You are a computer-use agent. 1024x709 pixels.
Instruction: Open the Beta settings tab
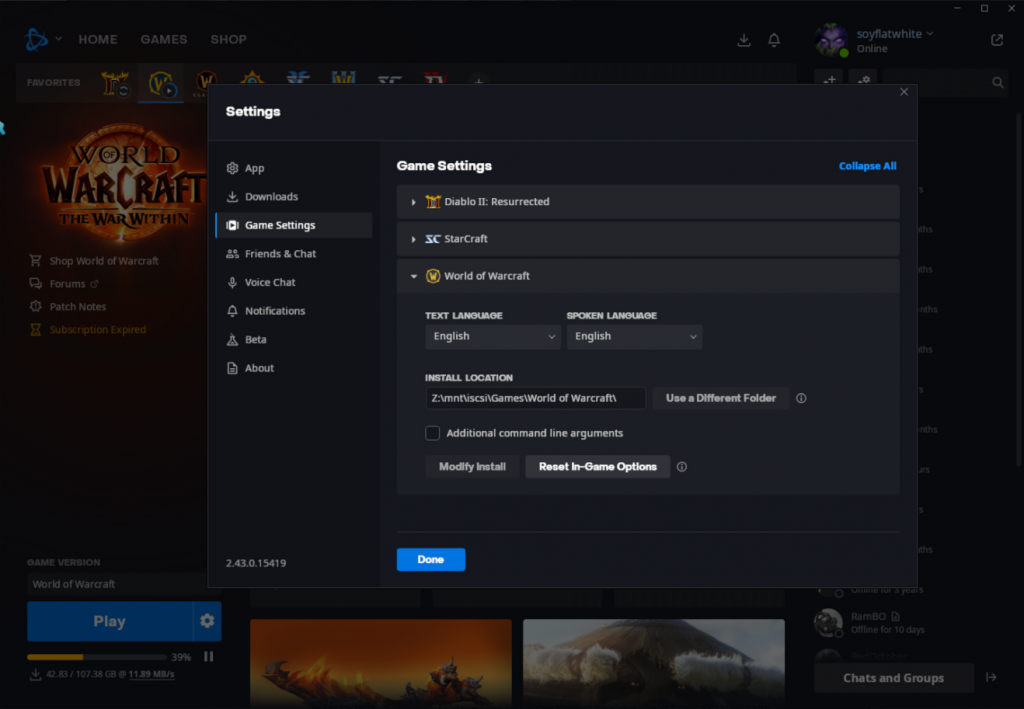click(x=293, y=339)
